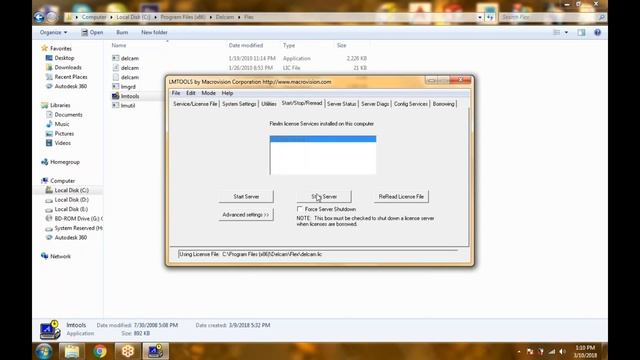Click New folder in Explorer toolbar
Image resolution: width=640 pixels, height=360 pixels.
154,32
